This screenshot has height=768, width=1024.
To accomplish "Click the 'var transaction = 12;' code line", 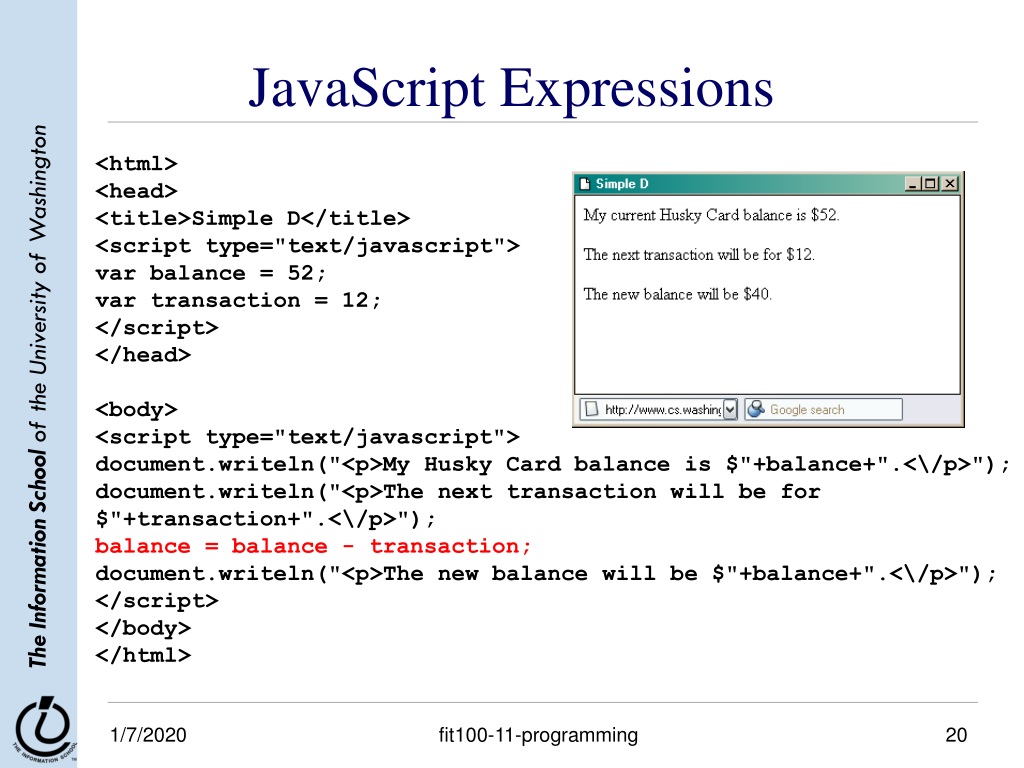I will coord(238,300).
